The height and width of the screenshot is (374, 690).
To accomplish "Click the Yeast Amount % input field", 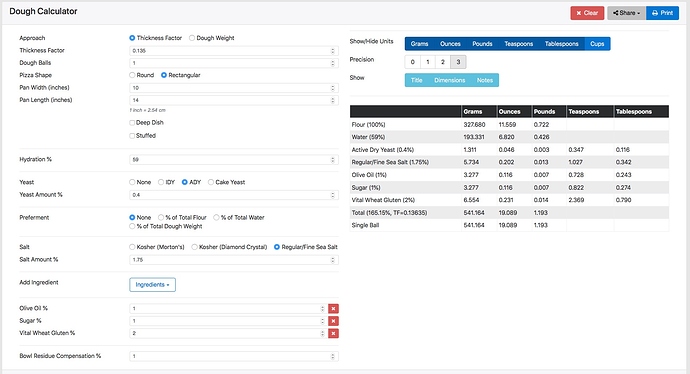I will tap(234, 195).
